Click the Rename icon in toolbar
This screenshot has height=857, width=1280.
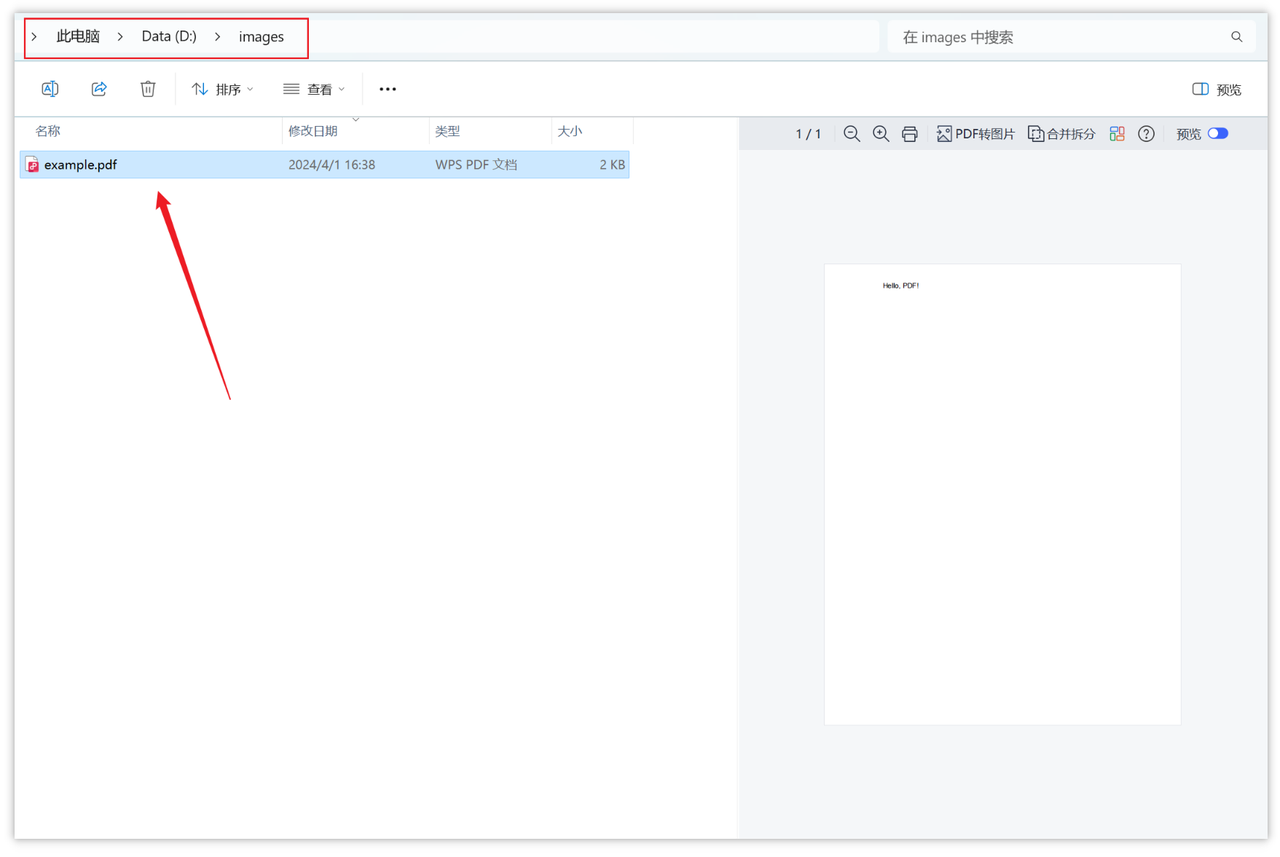pyautogui.click(x=50, y=89)
